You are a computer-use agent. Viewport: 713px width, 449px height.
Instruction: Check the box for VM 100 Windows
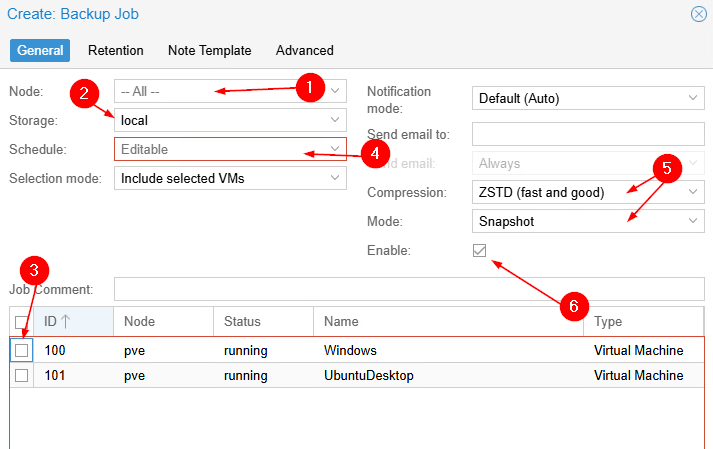tap(22, 350)
